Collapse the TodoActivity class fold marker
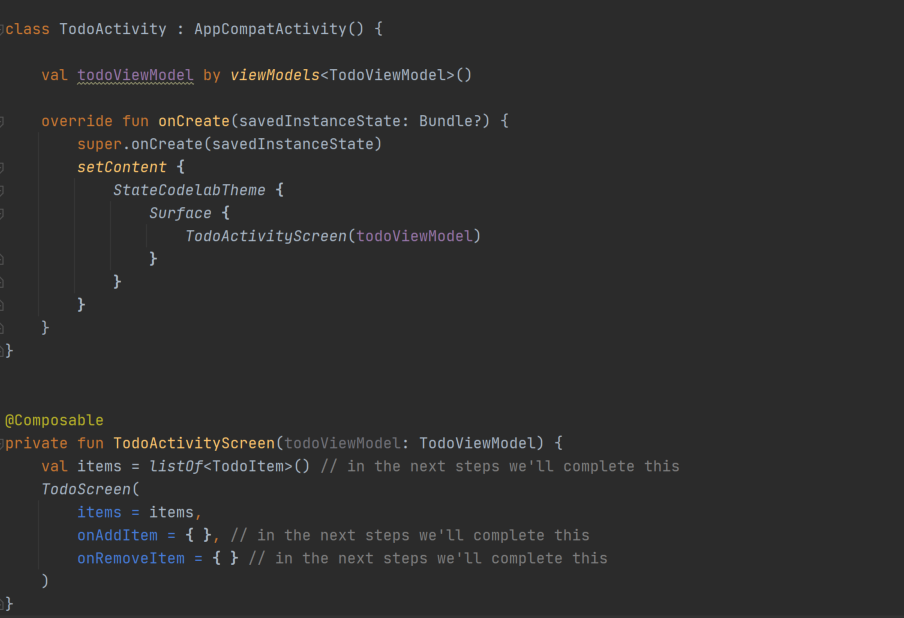904x618 pixels. (x=2, y=29)
